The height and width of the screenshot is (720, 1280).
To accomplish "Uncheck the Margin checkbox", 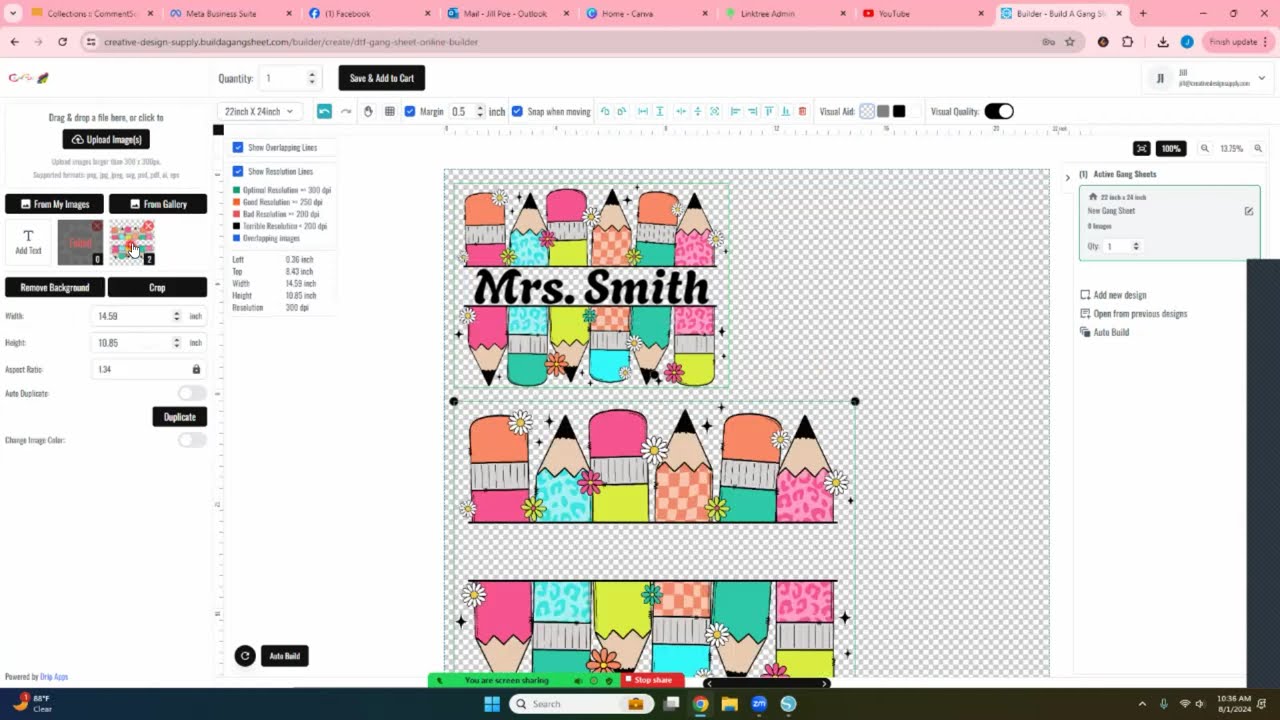I will (x=409, y=111).
